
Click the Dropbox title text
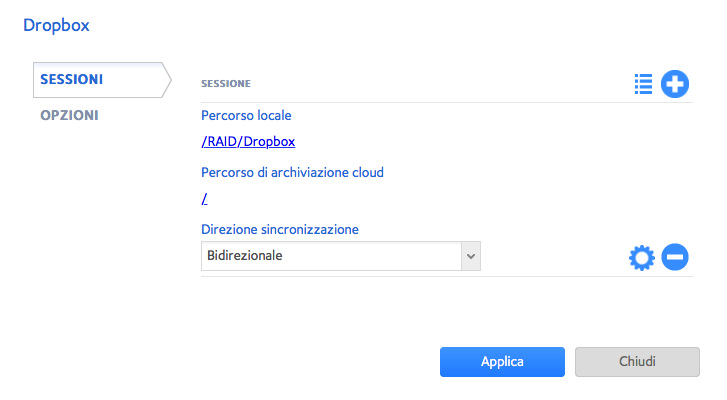pyautogui.click(x=56, y=25)
